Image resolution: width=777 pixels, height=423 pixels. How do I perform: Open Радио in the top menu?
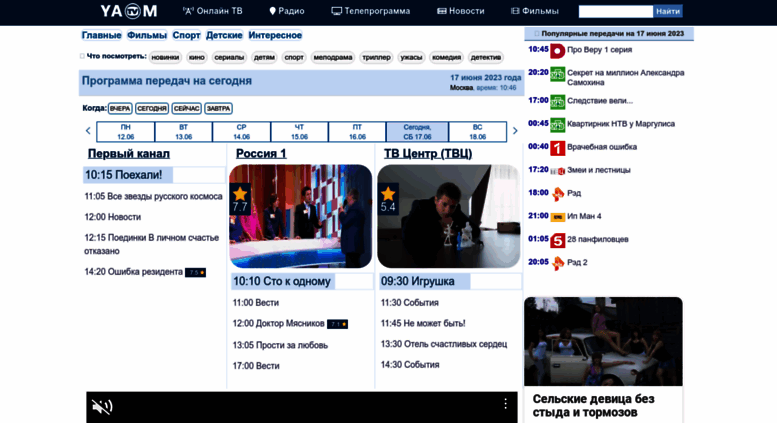(286, 11)
